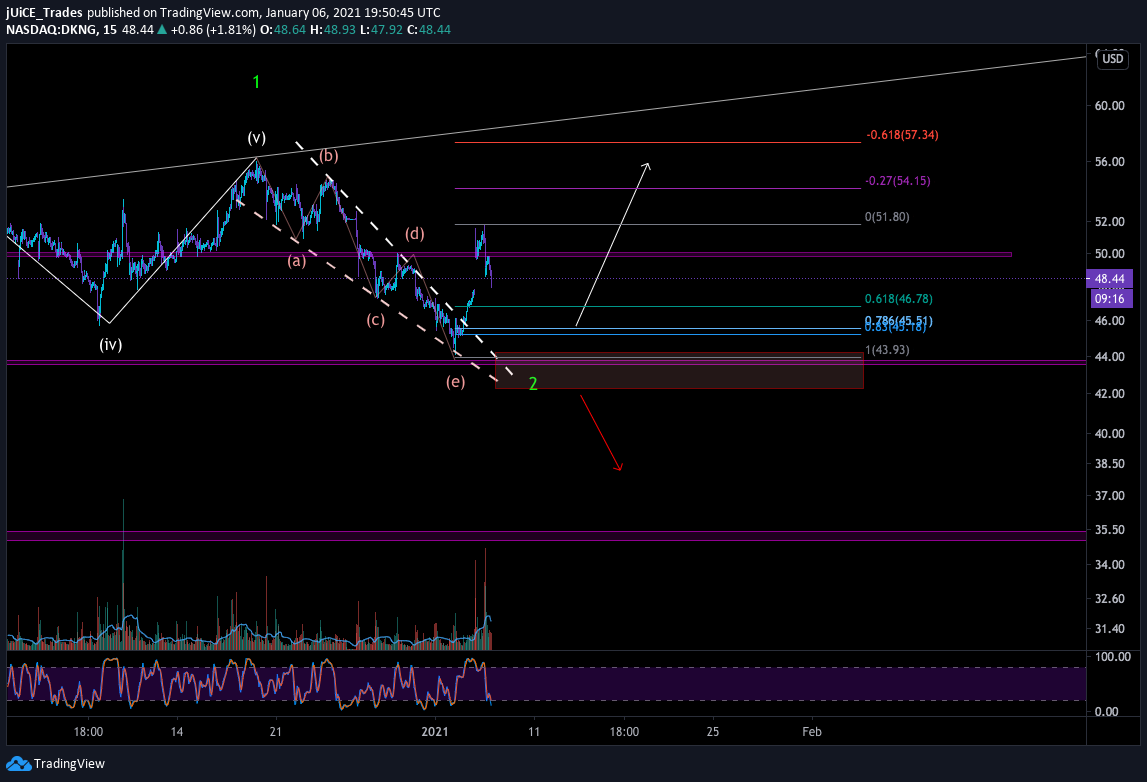Click the TradingView wordmark text
1147x782 pixels.
[x=69, y=764]
